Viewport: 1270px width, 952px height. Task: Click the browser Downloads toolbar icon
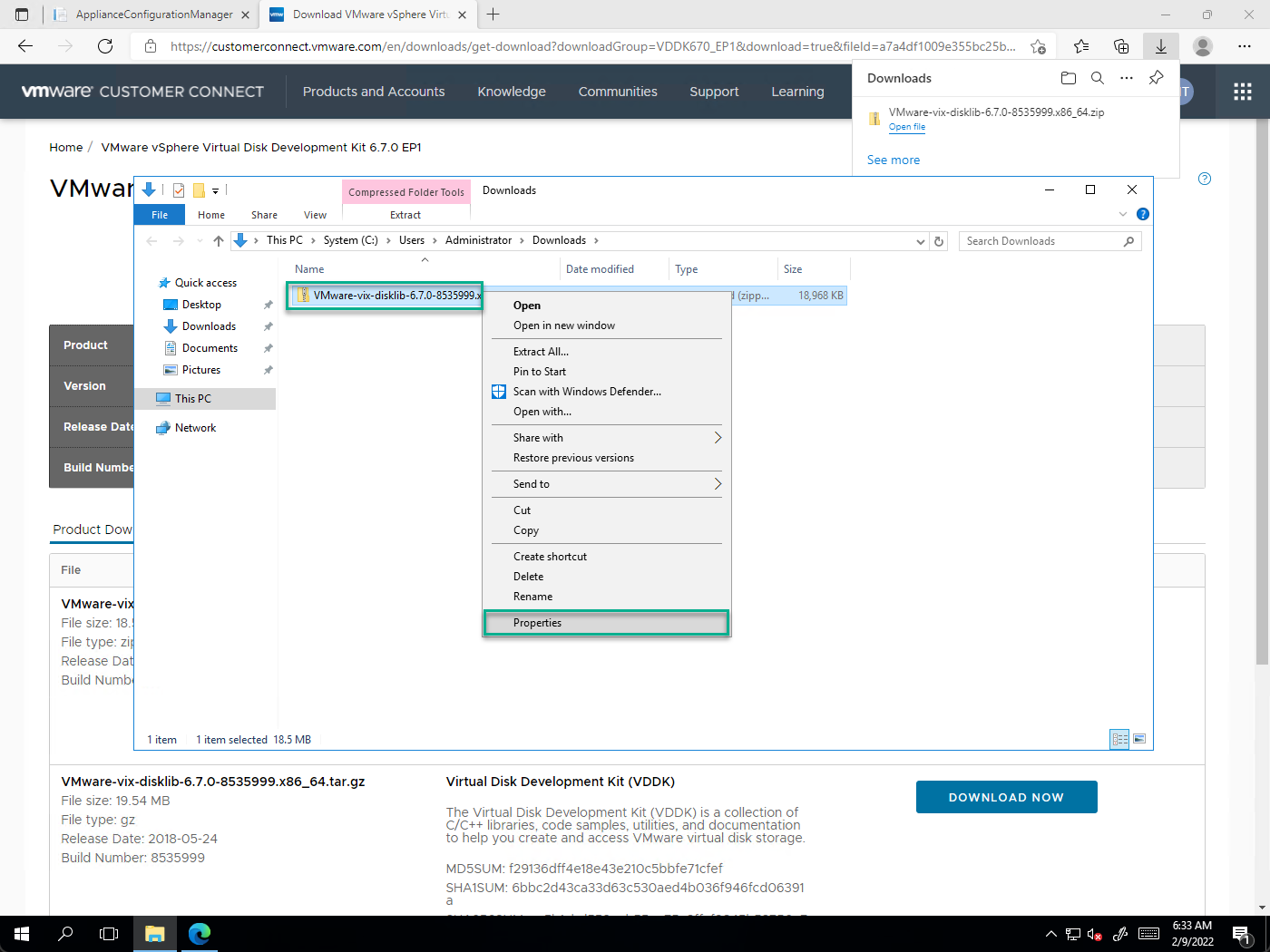pos(1161,46)
